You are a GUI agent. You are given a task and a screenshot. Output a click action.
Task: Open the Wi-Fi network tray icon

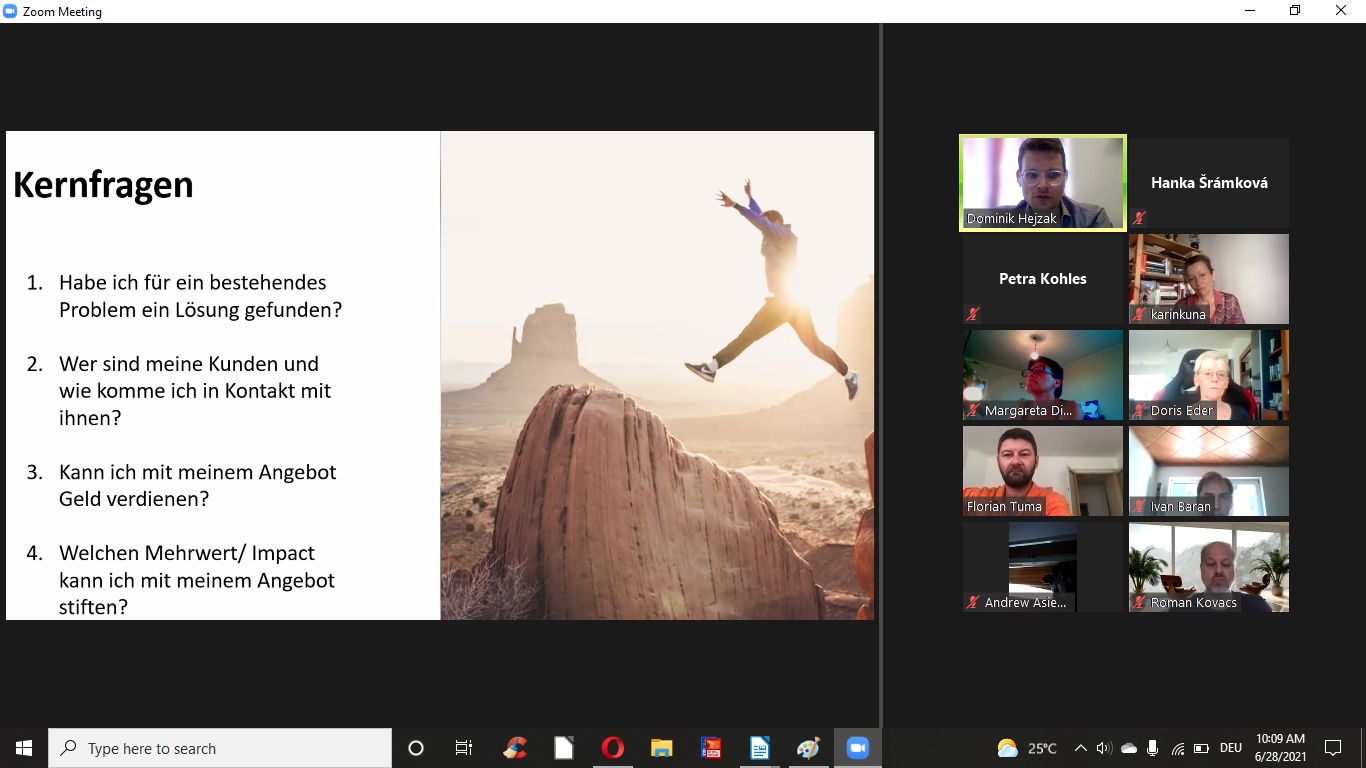(1178, 748)
